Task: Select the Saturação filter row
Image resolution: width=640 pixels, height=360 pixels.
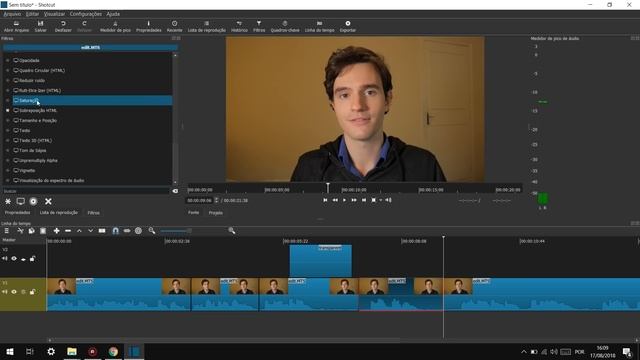Action: click(92, 100)
